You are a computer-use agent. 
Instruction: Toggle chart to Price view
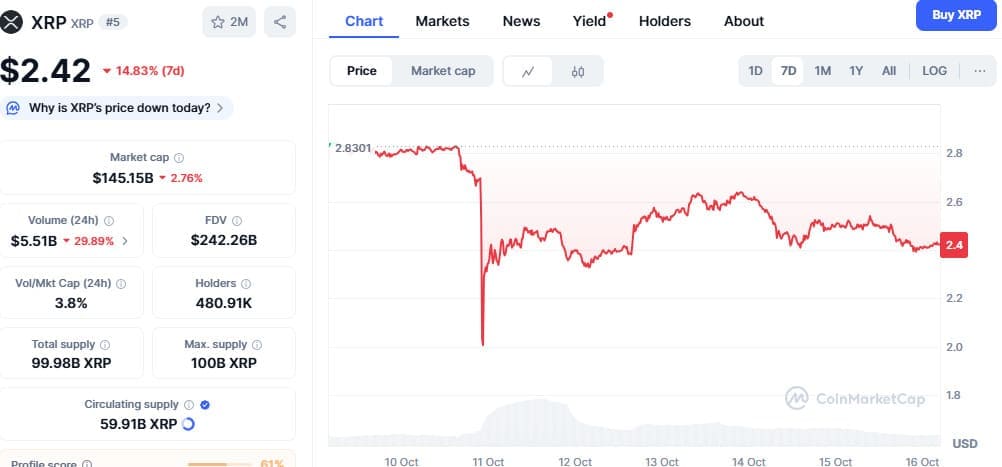point(362,71)
